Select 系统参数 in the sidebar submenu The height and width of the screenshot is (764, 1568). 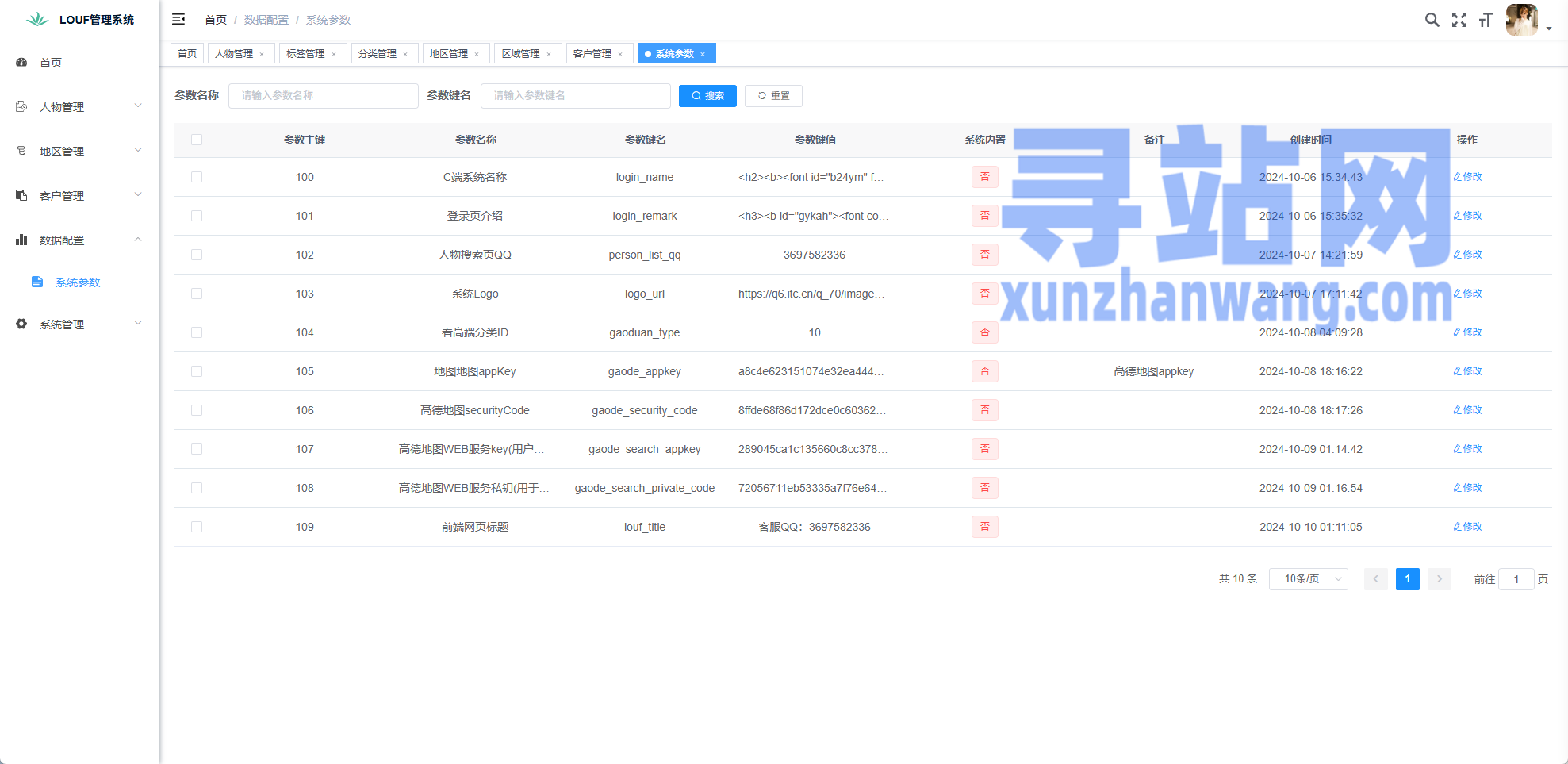coord(78,282)
